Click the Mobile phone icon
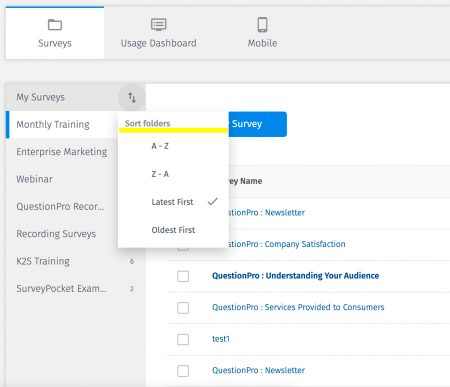 point(262,25)
